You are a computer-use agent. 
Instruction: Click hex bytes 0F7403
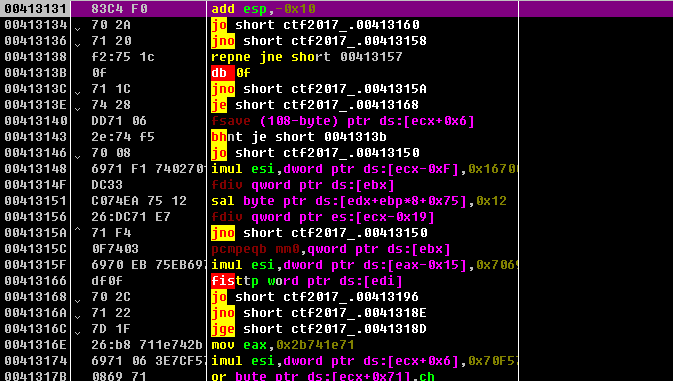(115, 249)
